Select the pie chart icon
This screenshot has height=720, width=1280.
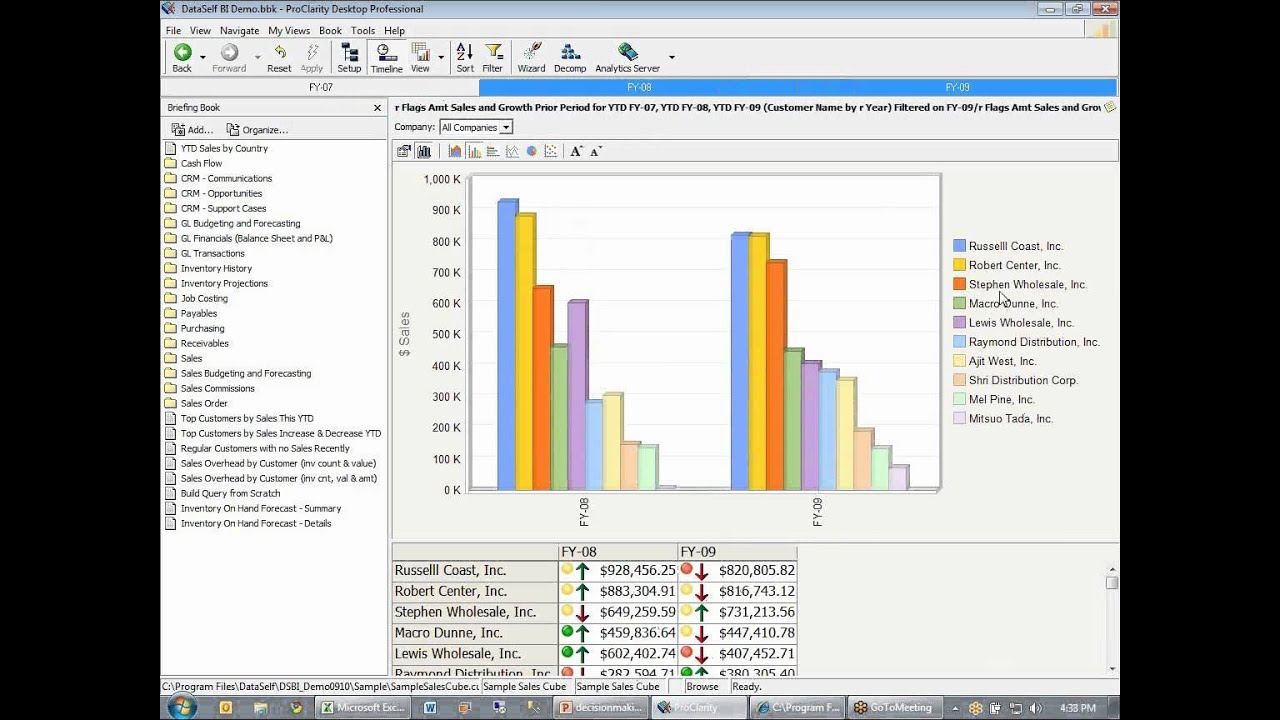coord(532,151)
